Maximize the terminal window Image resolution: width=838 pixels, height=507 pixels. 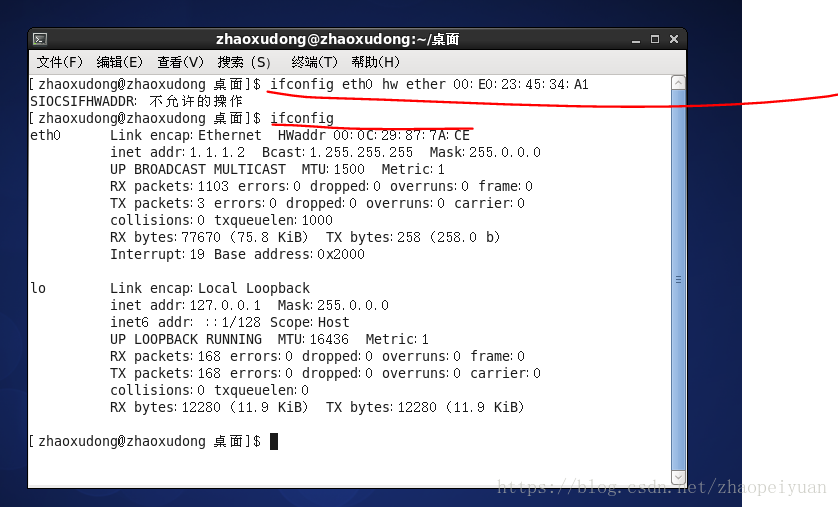655,39
